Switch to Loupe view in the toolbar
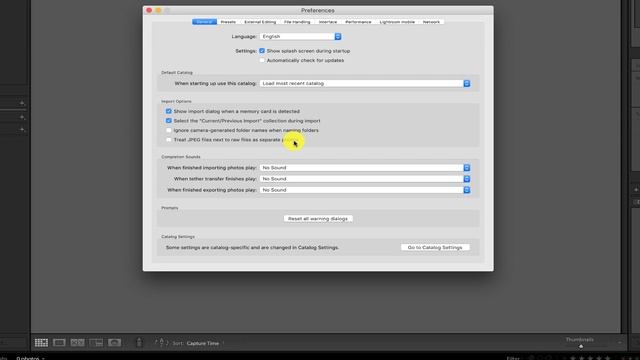Screen dimensions: 640x360 pyautogui.click(x=59, y=342)
